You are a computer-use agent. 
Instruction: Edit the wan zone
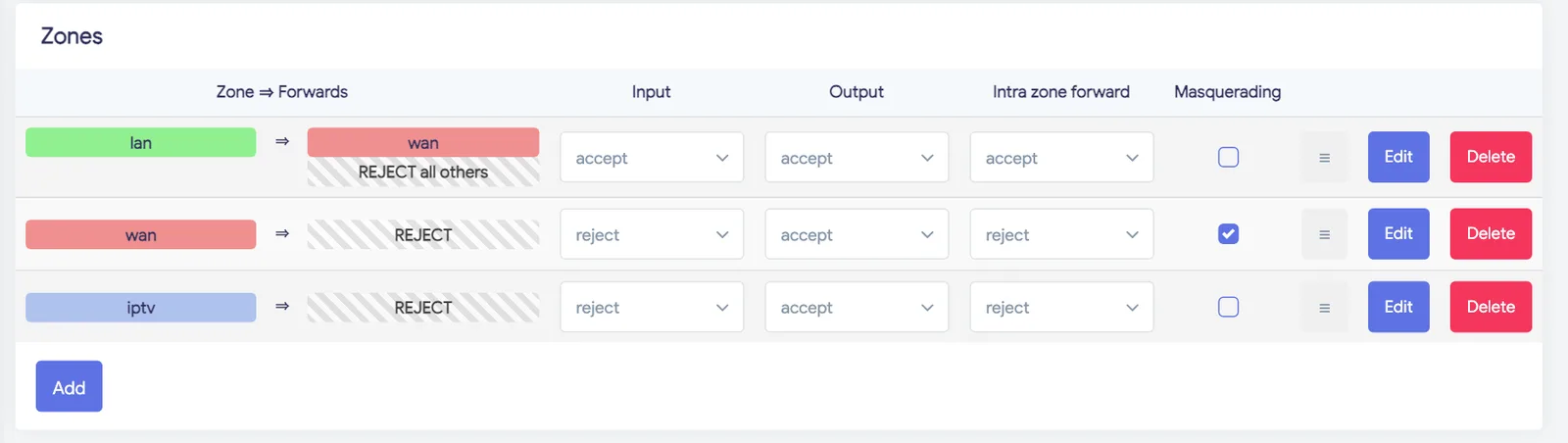click(x=1398, y=234)
